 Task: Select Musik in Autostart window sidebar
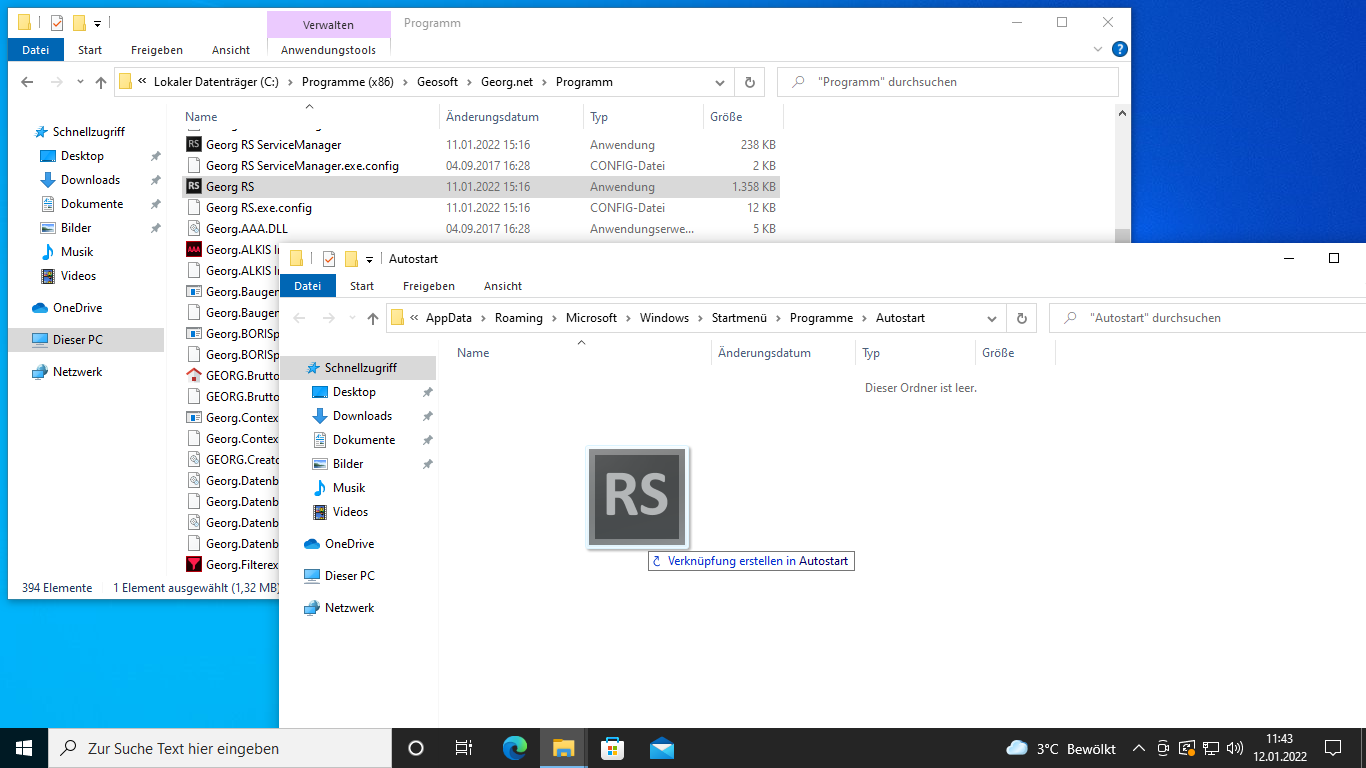click(349, 488)
